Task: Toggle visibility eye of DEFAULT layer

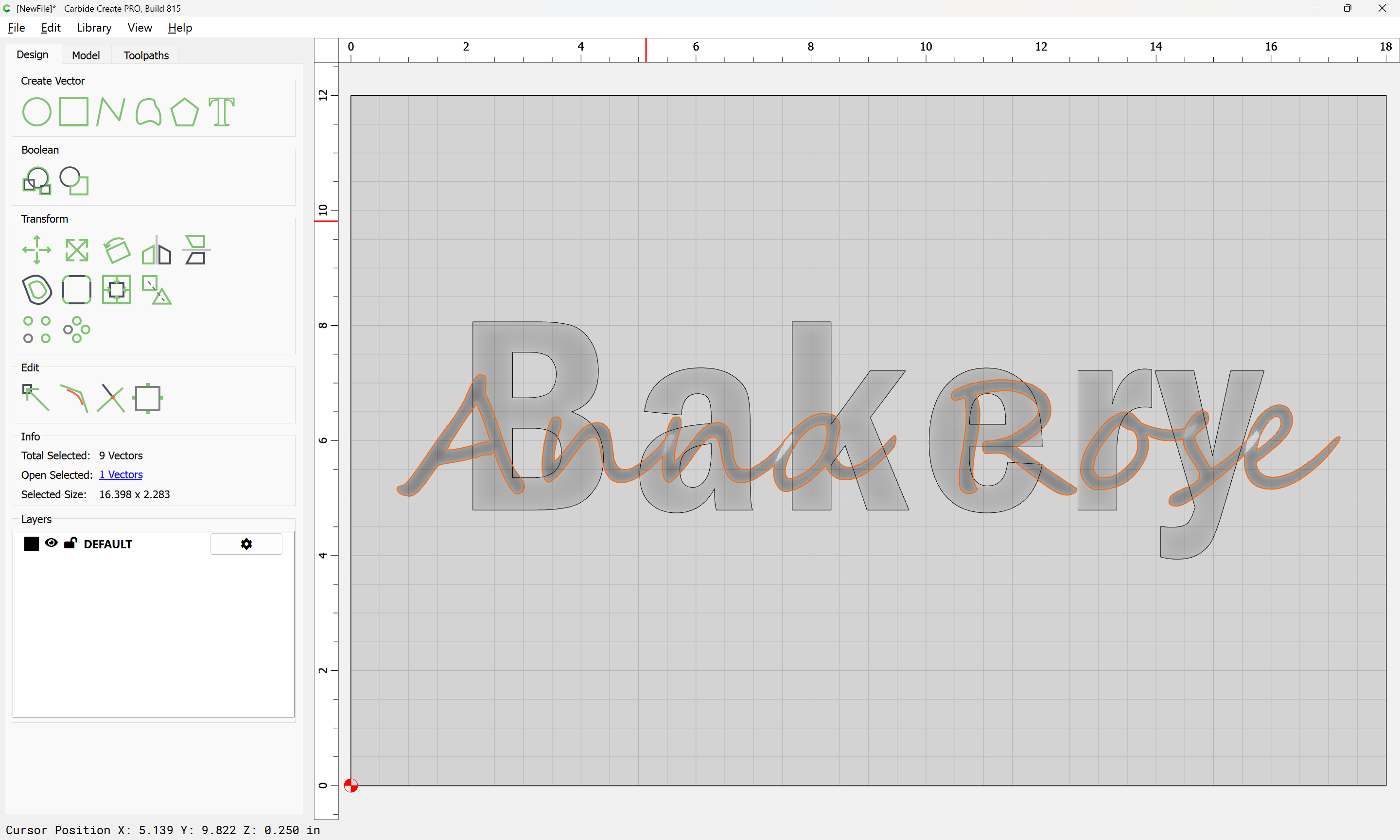Action: (51, 543)
